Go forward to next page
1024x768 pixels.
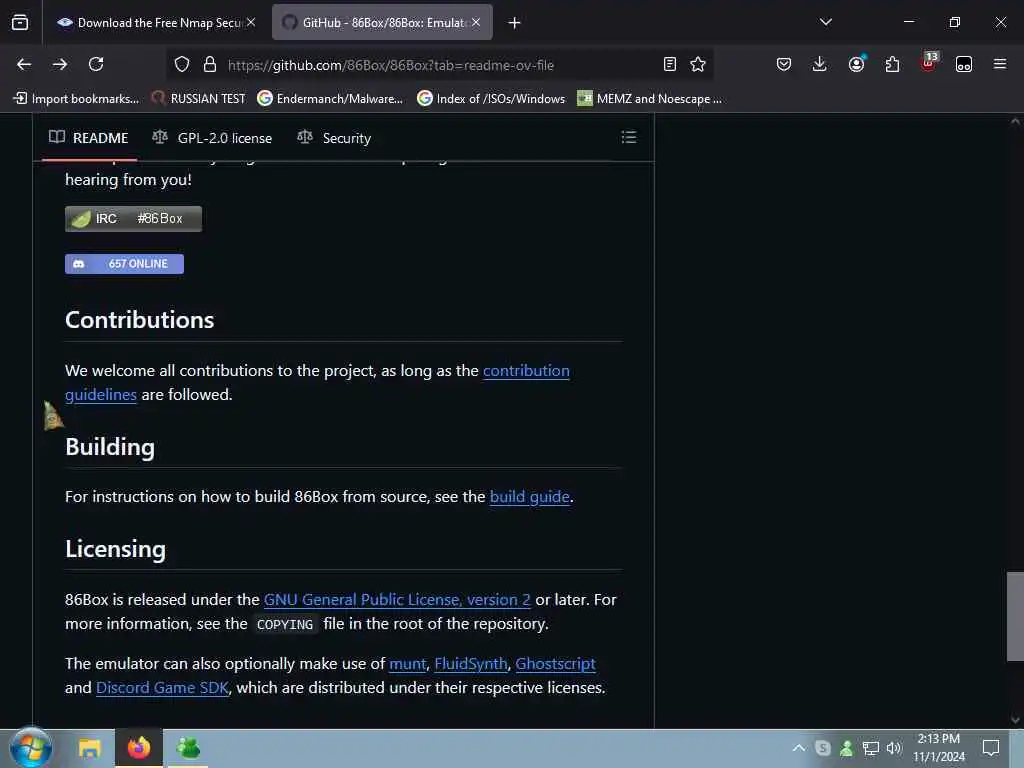[x=60, y=64]
